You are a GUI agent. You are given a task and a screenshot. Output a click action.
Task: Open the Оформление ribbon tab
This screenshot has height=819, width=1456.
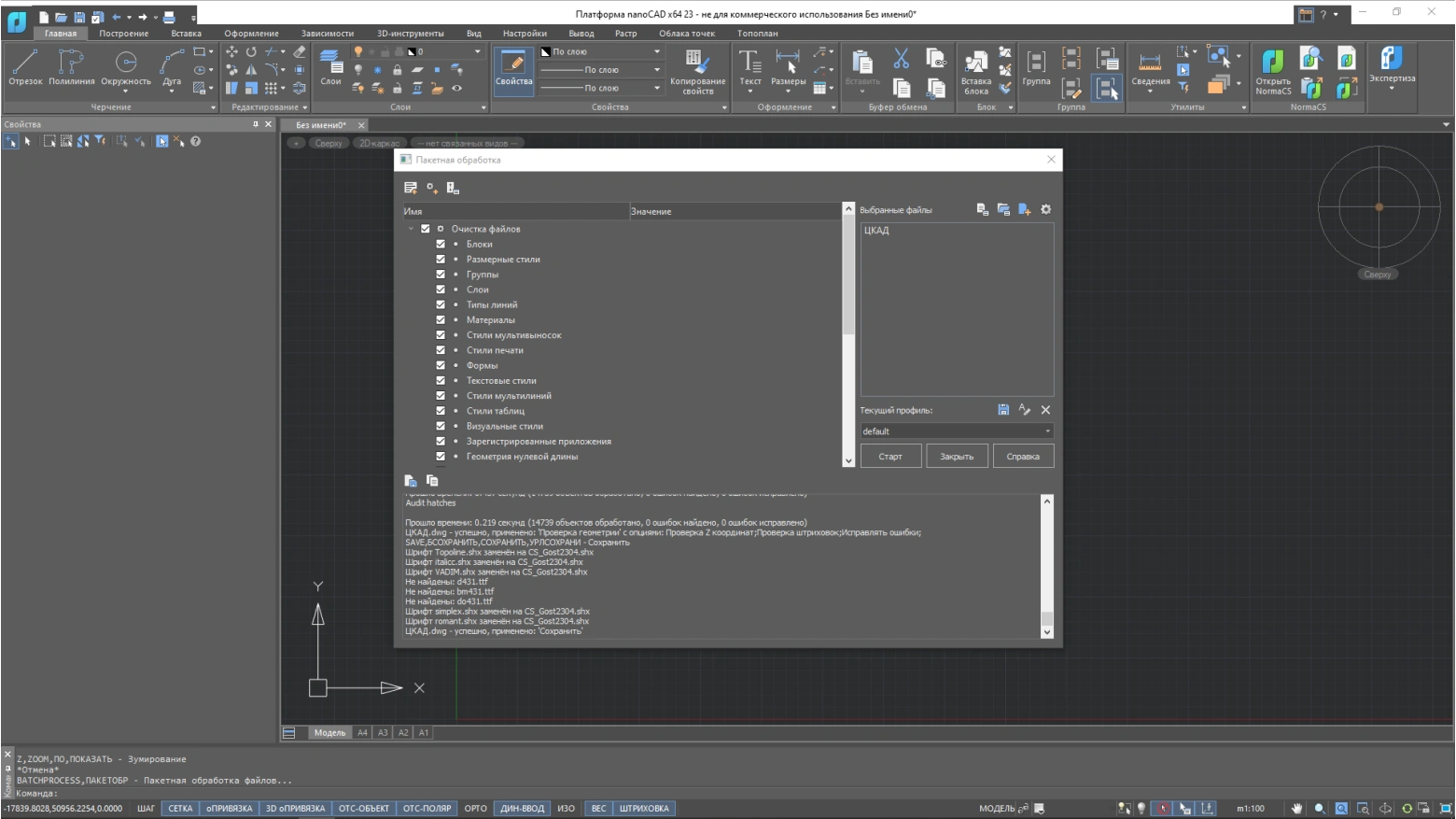(251, 34)
